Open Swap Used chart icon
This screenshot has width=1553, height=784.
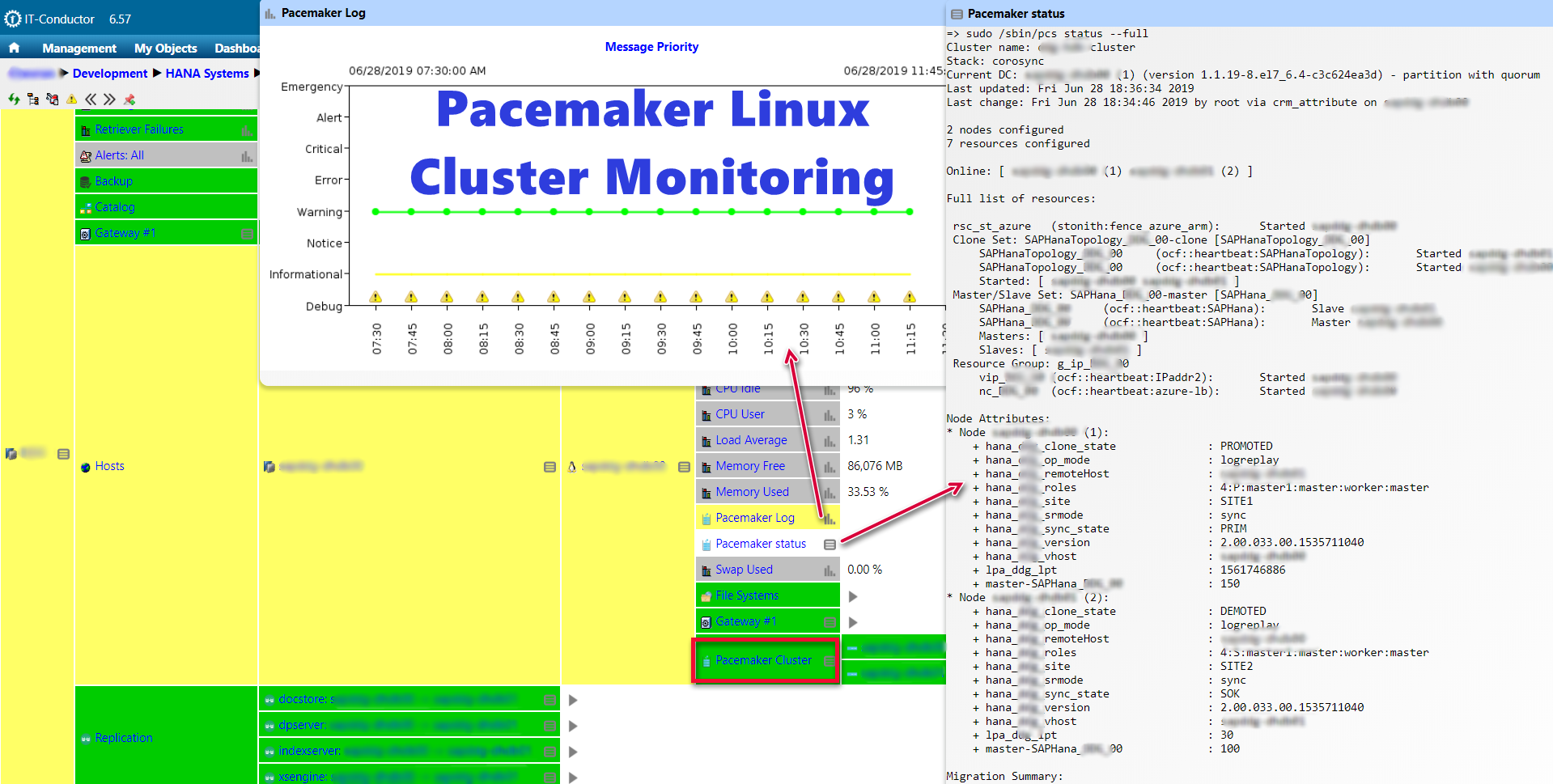[x=830, y=570]
